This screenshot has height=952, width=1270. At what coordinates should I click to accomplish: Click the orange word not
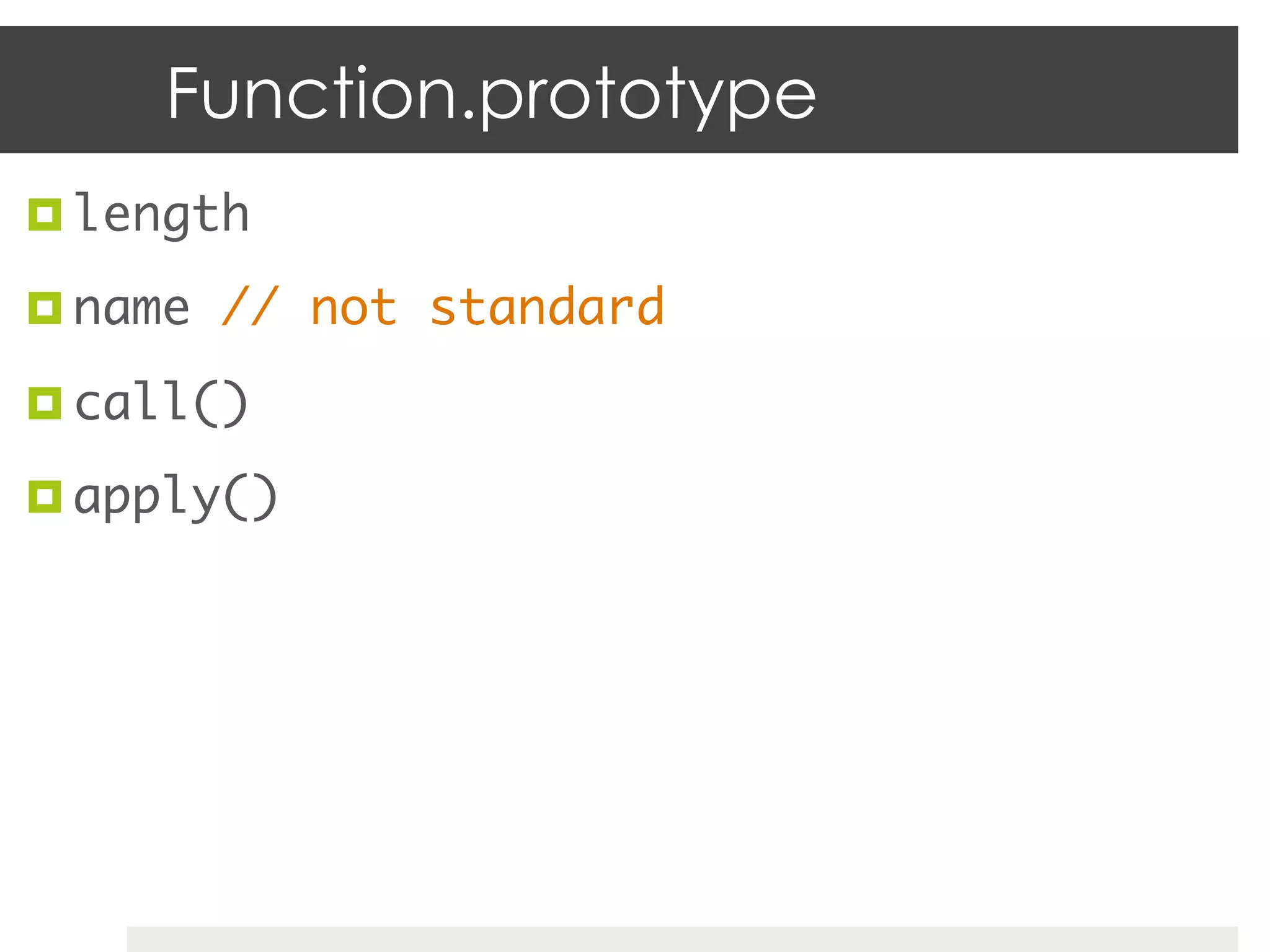(353, 308)
